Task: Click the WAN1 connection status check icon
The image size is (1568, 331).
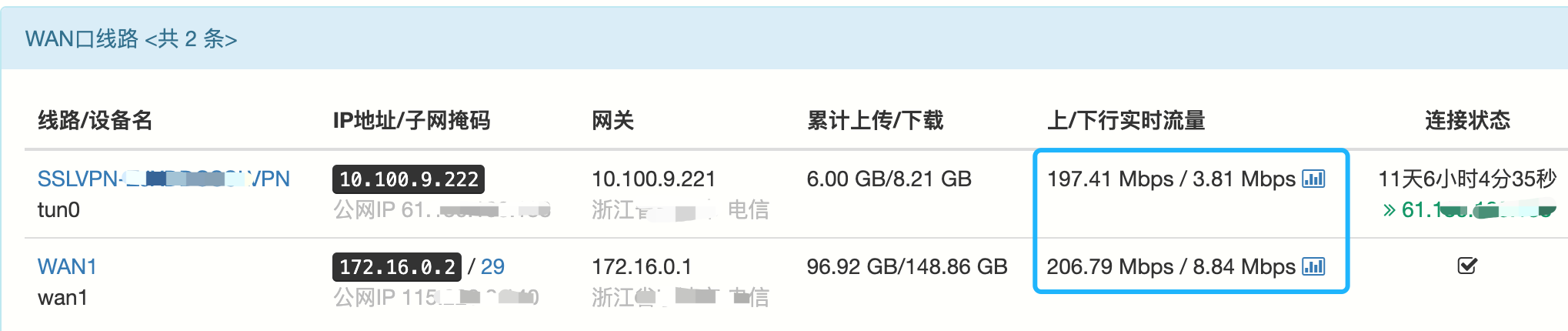Action: pos(1467,266)
